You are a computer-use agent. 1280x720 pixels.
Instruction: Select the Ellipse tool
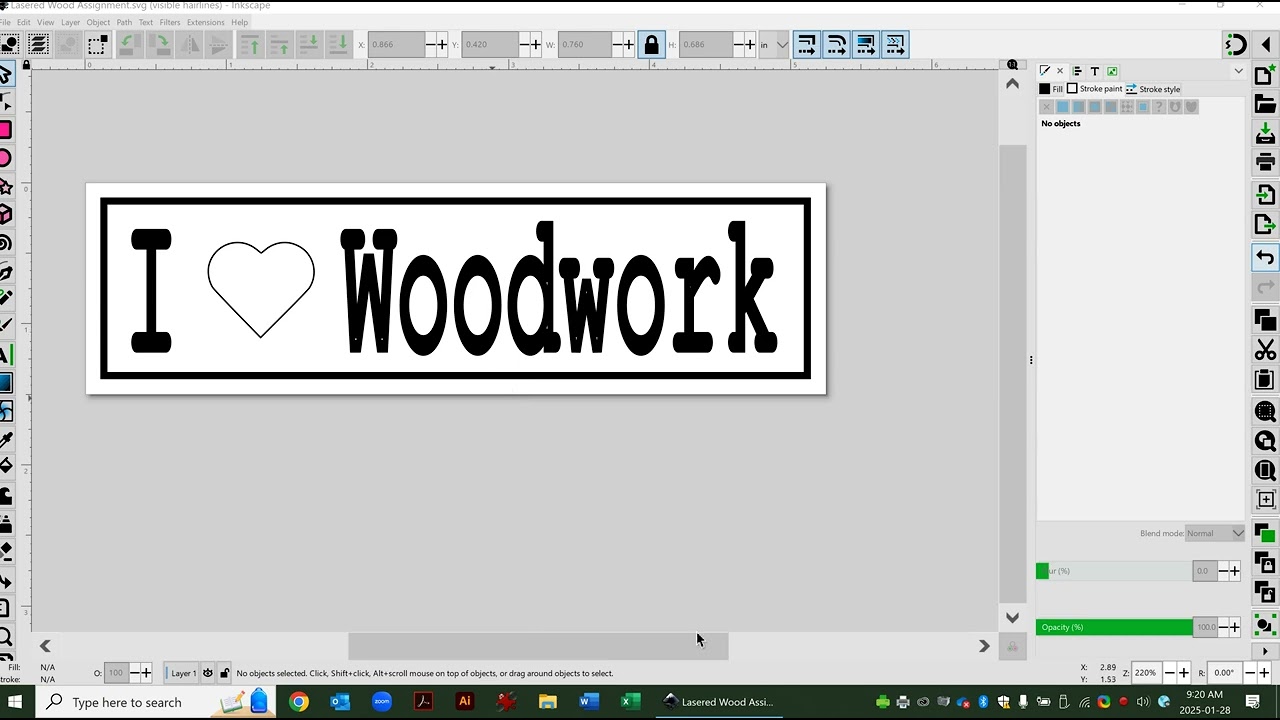coord(6,158)
